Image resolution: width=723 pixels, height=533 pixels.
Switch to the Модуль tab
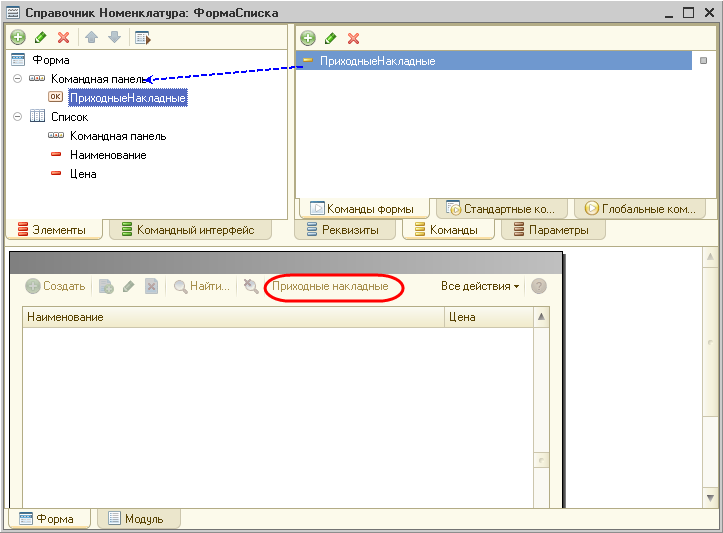coord(138,519)
